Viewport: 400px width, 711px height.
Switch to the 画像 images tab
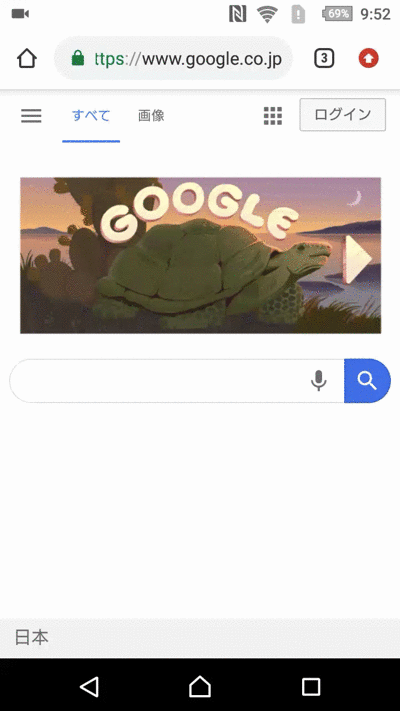coord(151,116)
